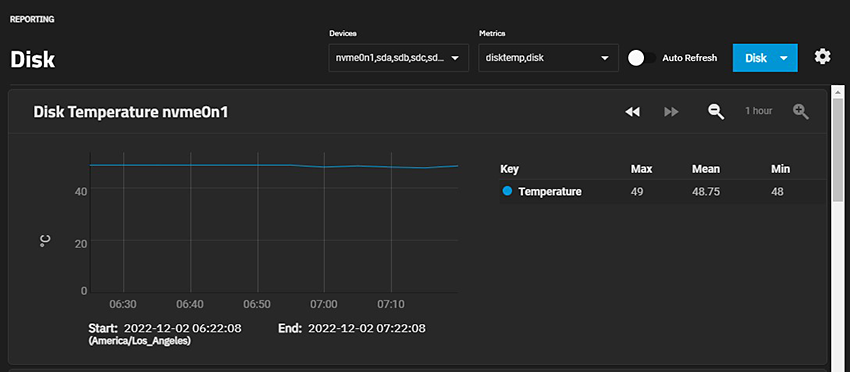Step back in time with rewind icon

click(x=632, y=112)
